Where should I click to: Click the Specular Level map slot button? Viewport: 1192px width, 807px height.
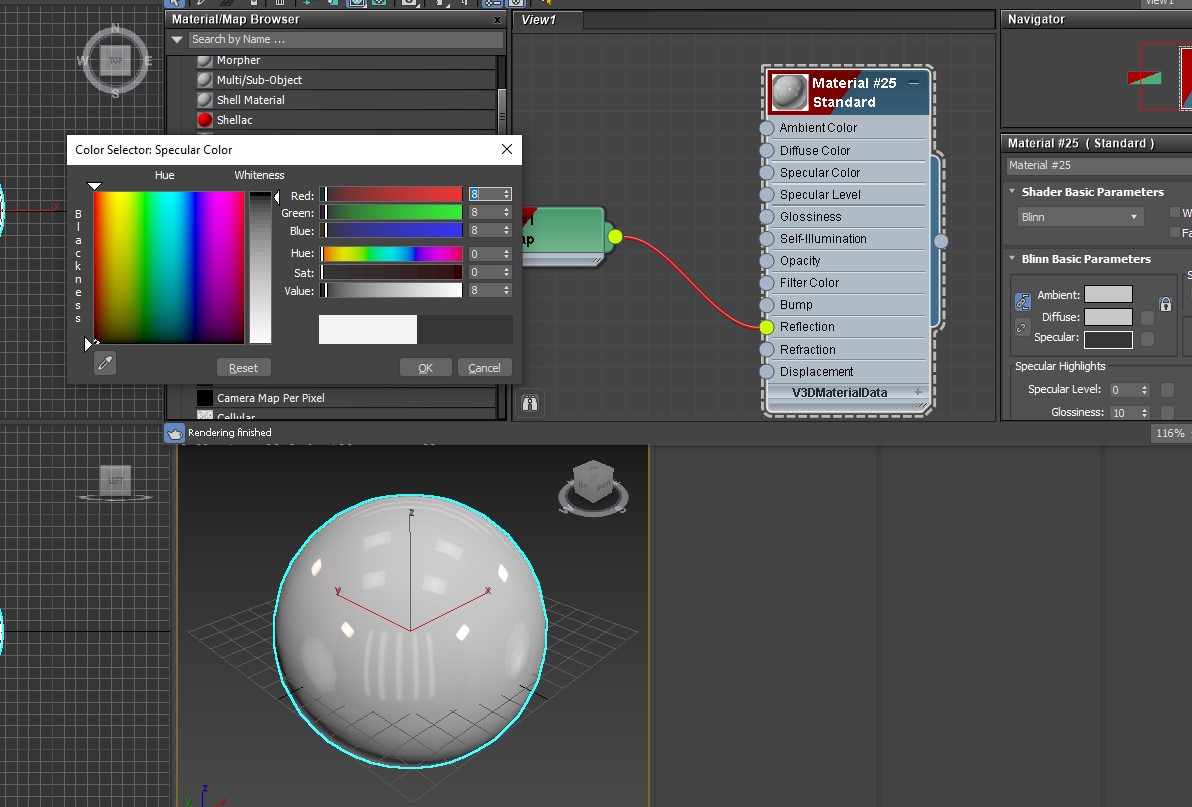(x=1168, y=390)
